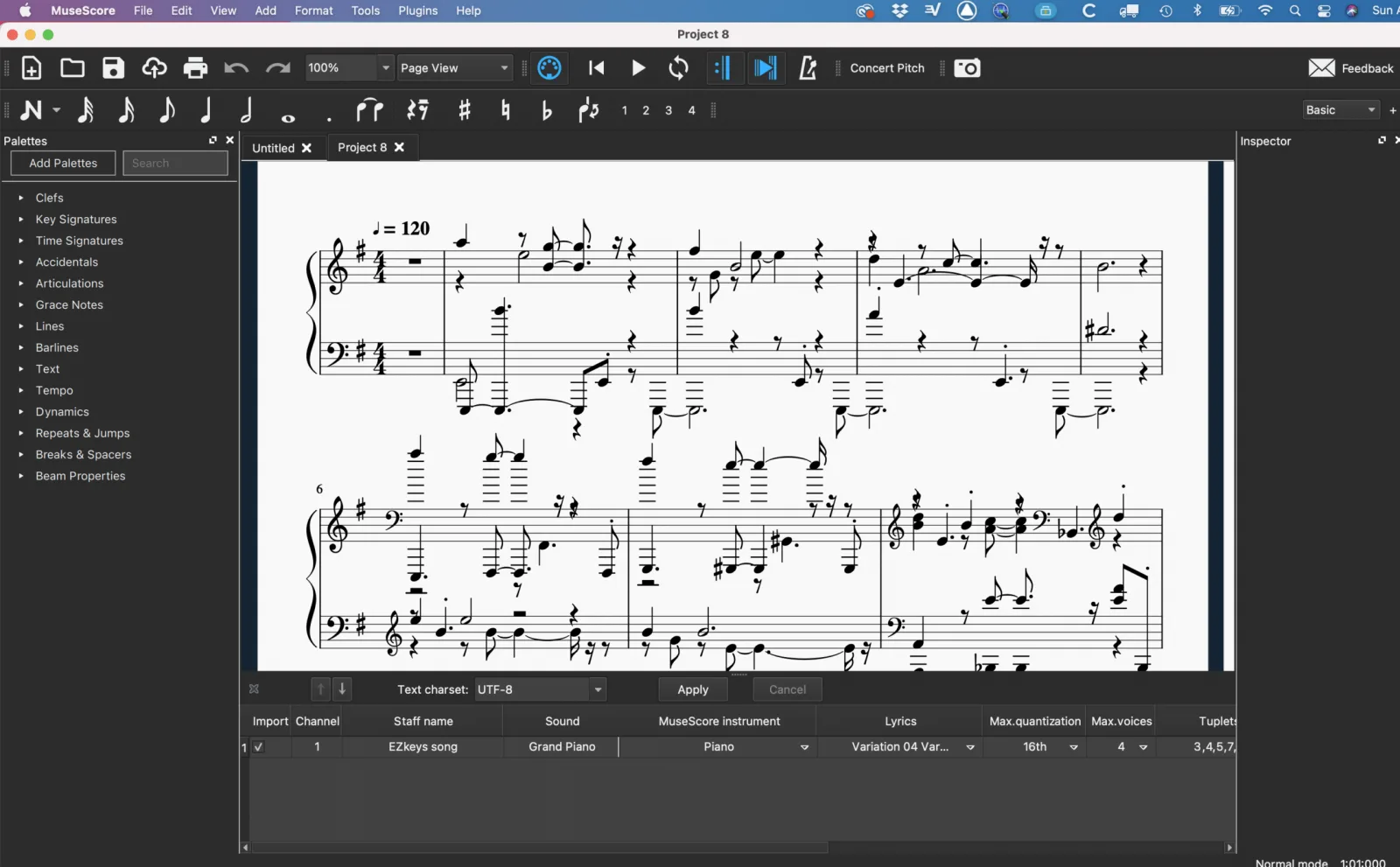Open the File menu
The width and height of the screenshot is (1400, 867).
[x=143, y=10]
